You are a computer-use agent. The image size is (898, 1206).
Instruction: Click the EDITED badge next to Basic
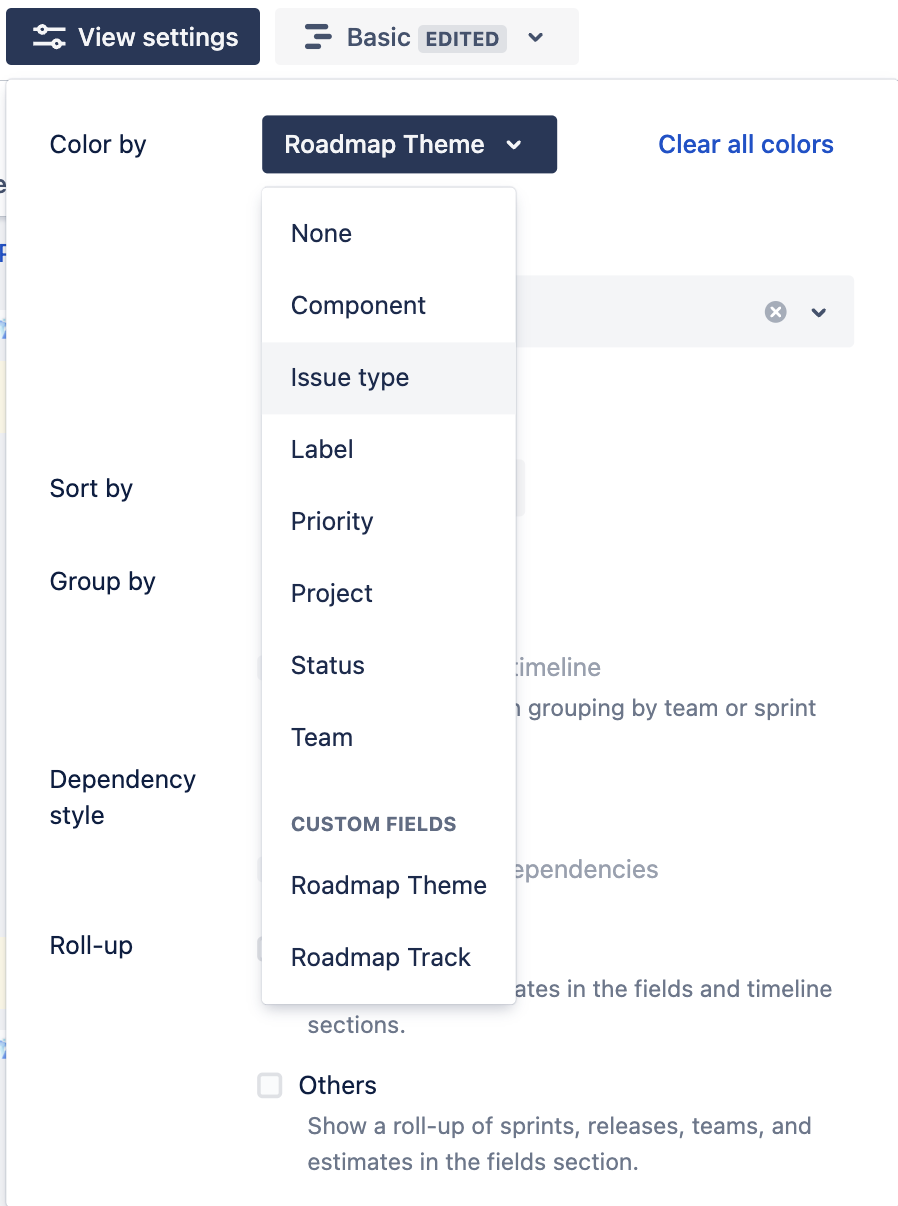tap(462, 38)
